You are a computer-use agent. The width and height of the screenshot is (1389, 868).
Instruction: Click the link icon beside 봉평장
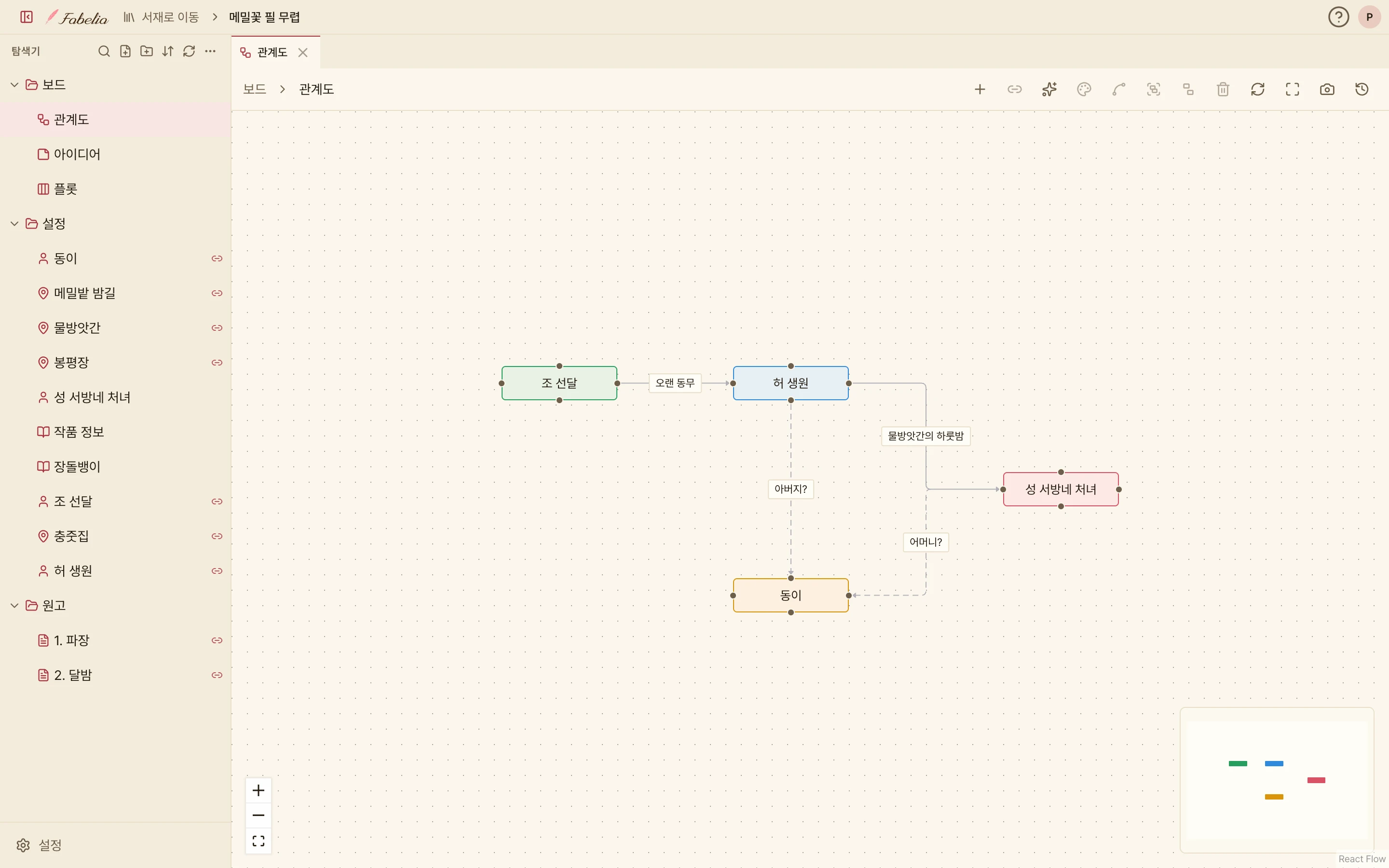point(217,363)
